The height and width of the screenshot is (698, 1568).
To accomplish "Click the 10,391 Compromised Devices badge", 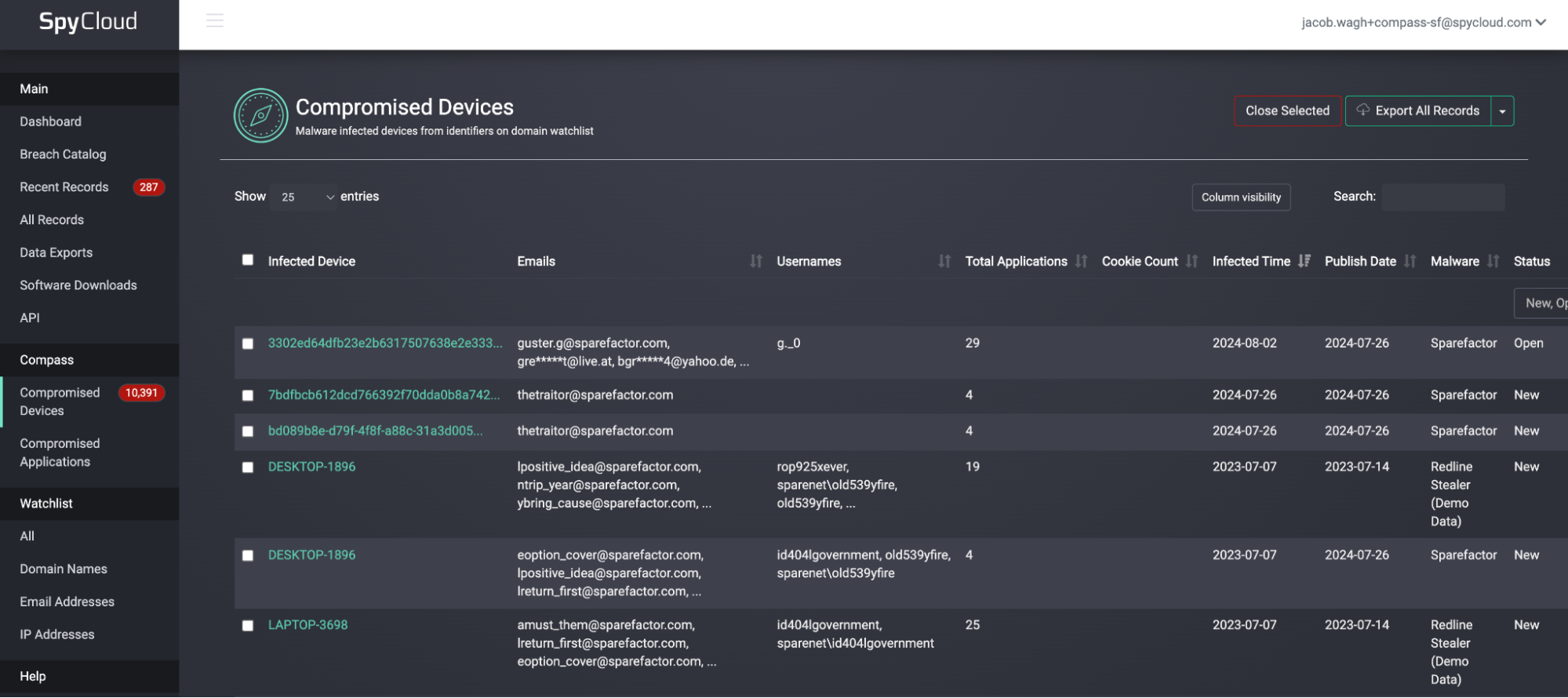I will click(141, 393).
